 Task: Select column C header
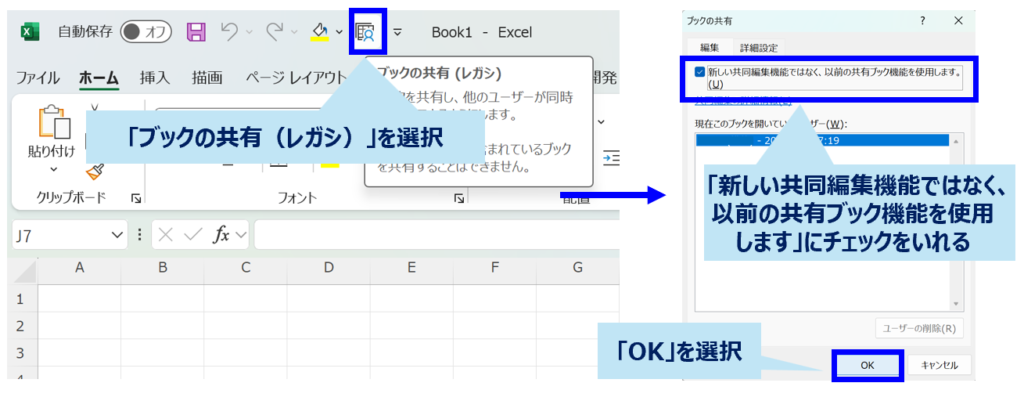pyautogui.click(x=246, y=267)
